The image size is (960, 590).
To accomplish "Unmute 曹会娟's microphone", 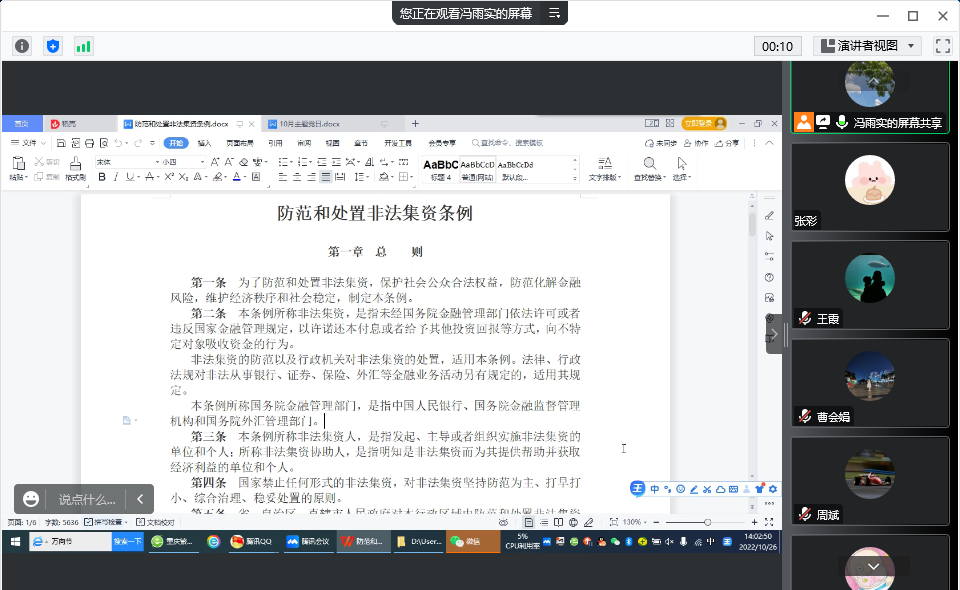I will (x=803, y=413).
